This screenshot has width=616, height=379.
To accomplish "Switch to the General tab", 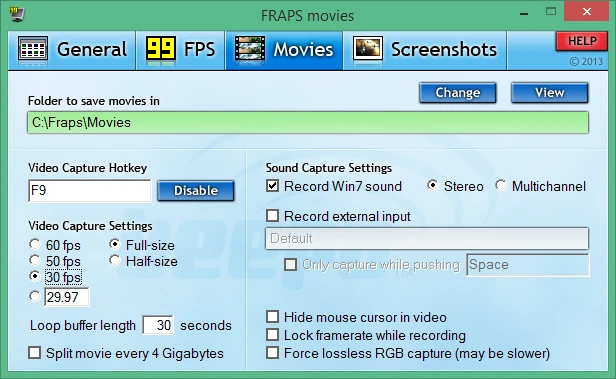I will click(x=72, y=50).
